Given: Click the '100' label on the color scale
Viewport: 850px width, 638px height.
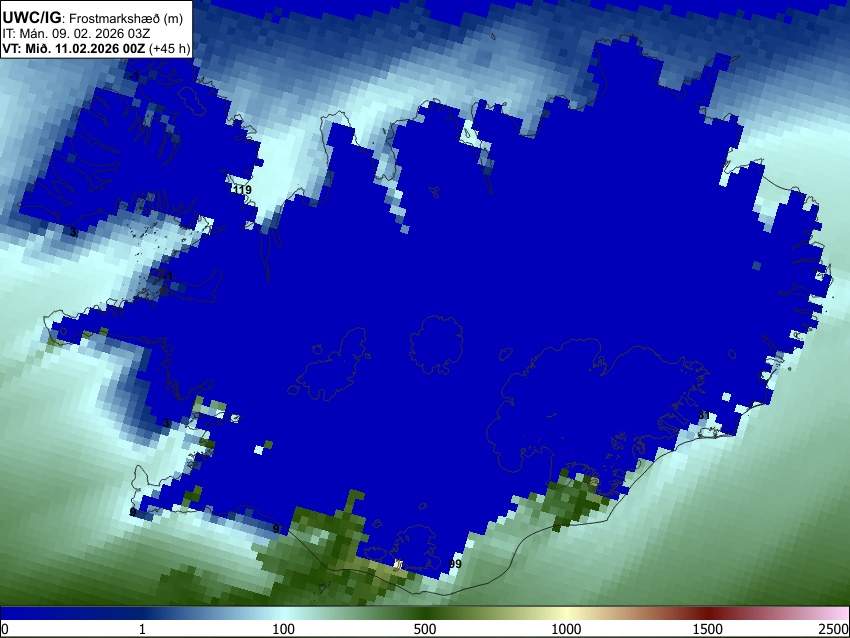Looking at the screenshot, I should (284, 629).
